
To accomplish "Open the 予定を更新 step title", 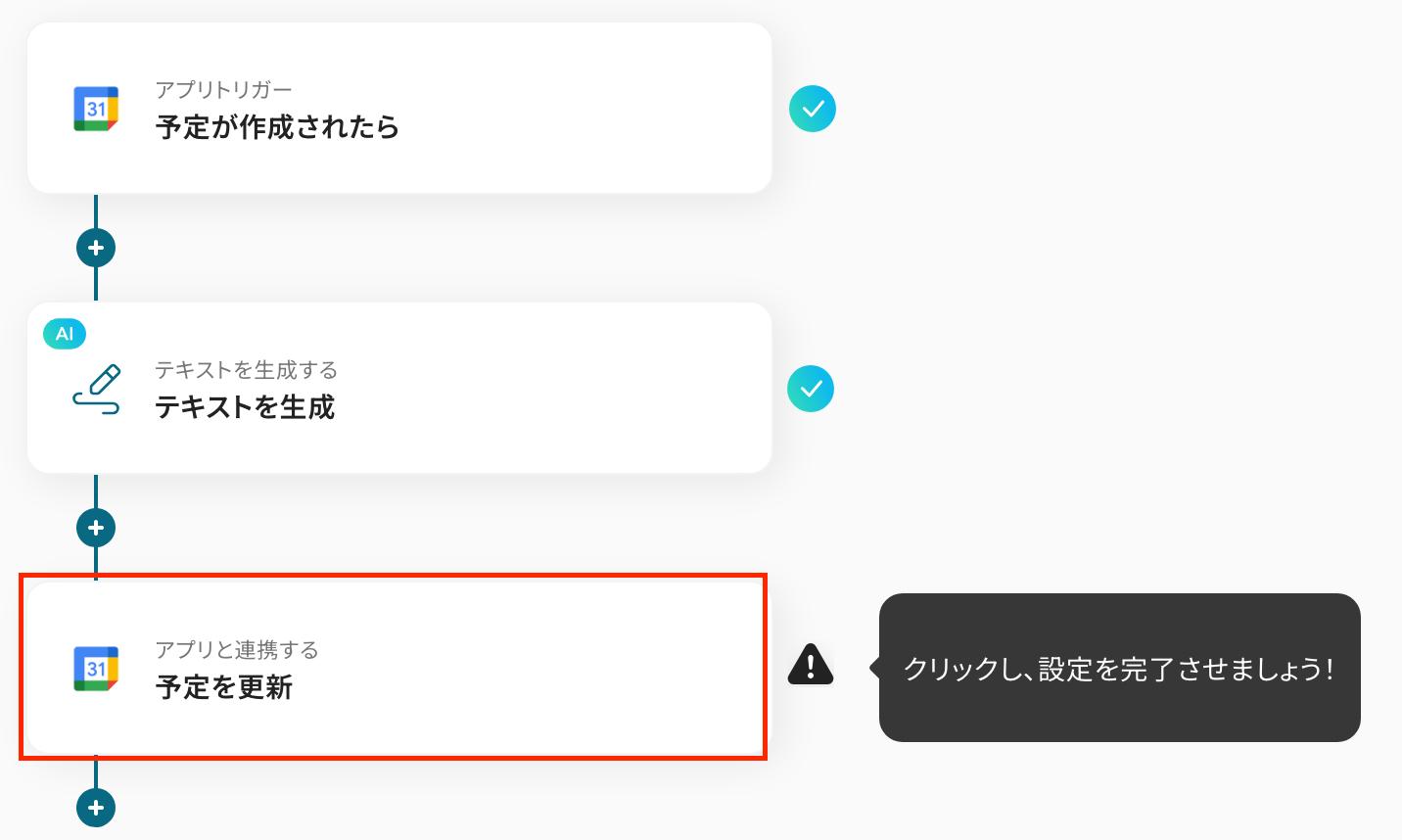I will (224, 687).
